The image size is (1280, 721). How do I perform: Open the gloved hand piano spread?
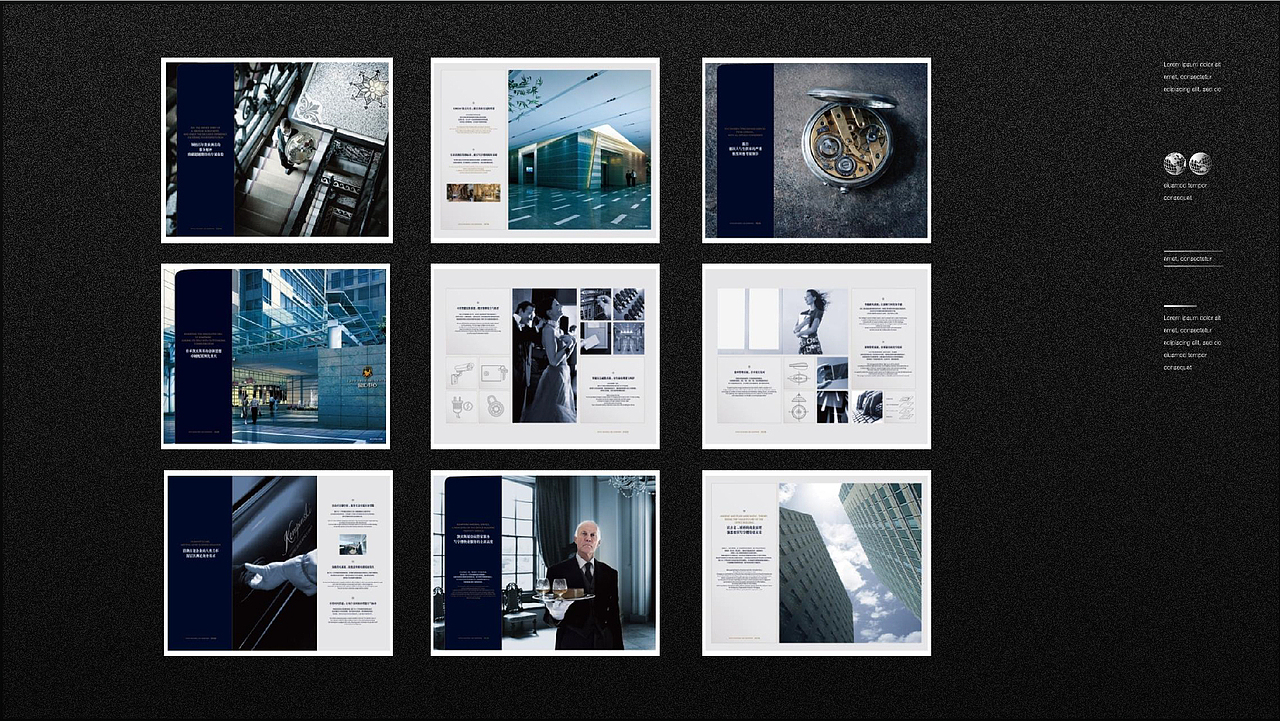click(x=278, y=563)
